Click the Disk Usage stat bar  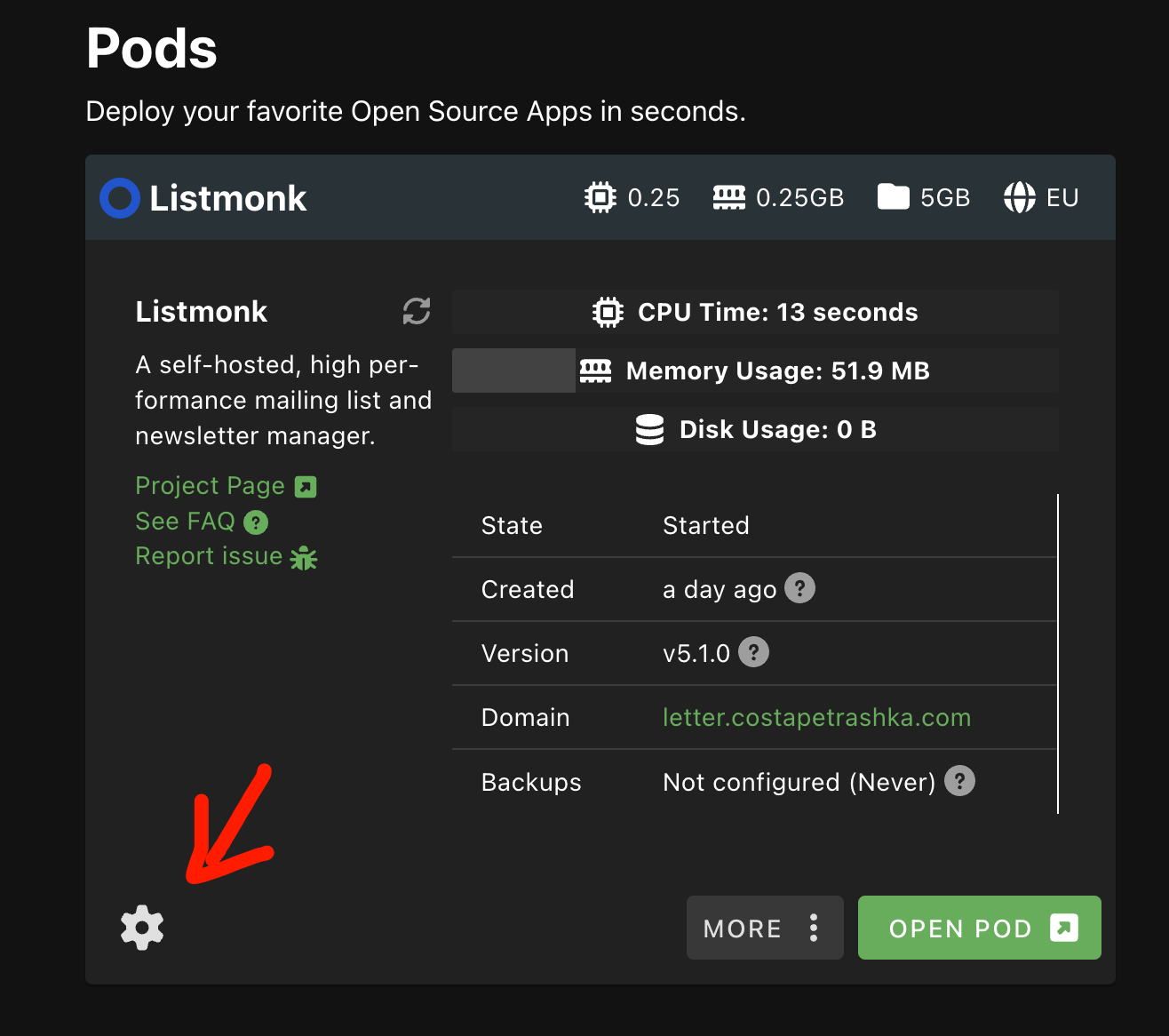(x=755, y=430)
